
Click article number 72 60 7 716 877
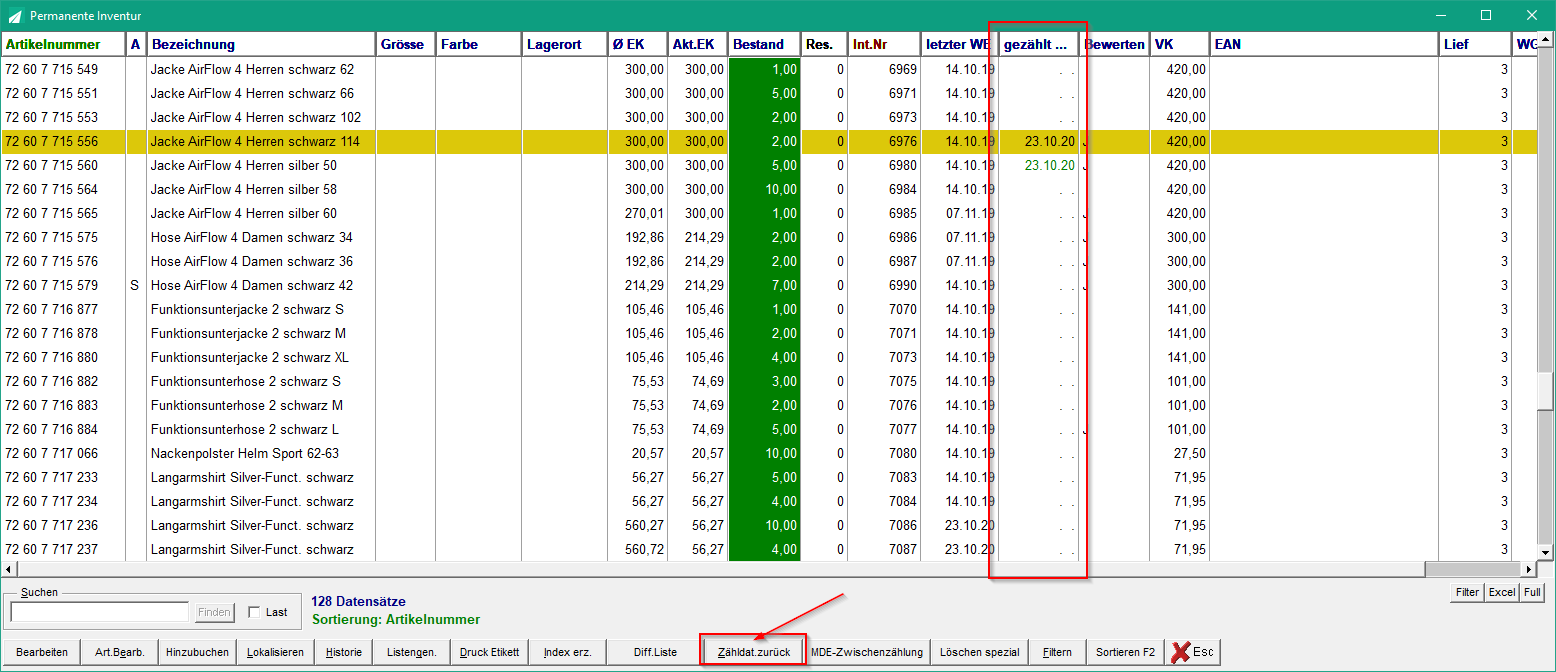(52, 309)
